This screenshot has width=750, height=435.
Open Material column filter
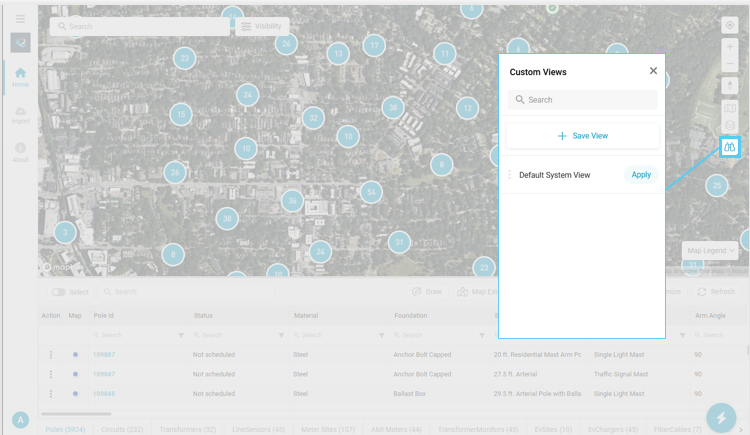381,335
